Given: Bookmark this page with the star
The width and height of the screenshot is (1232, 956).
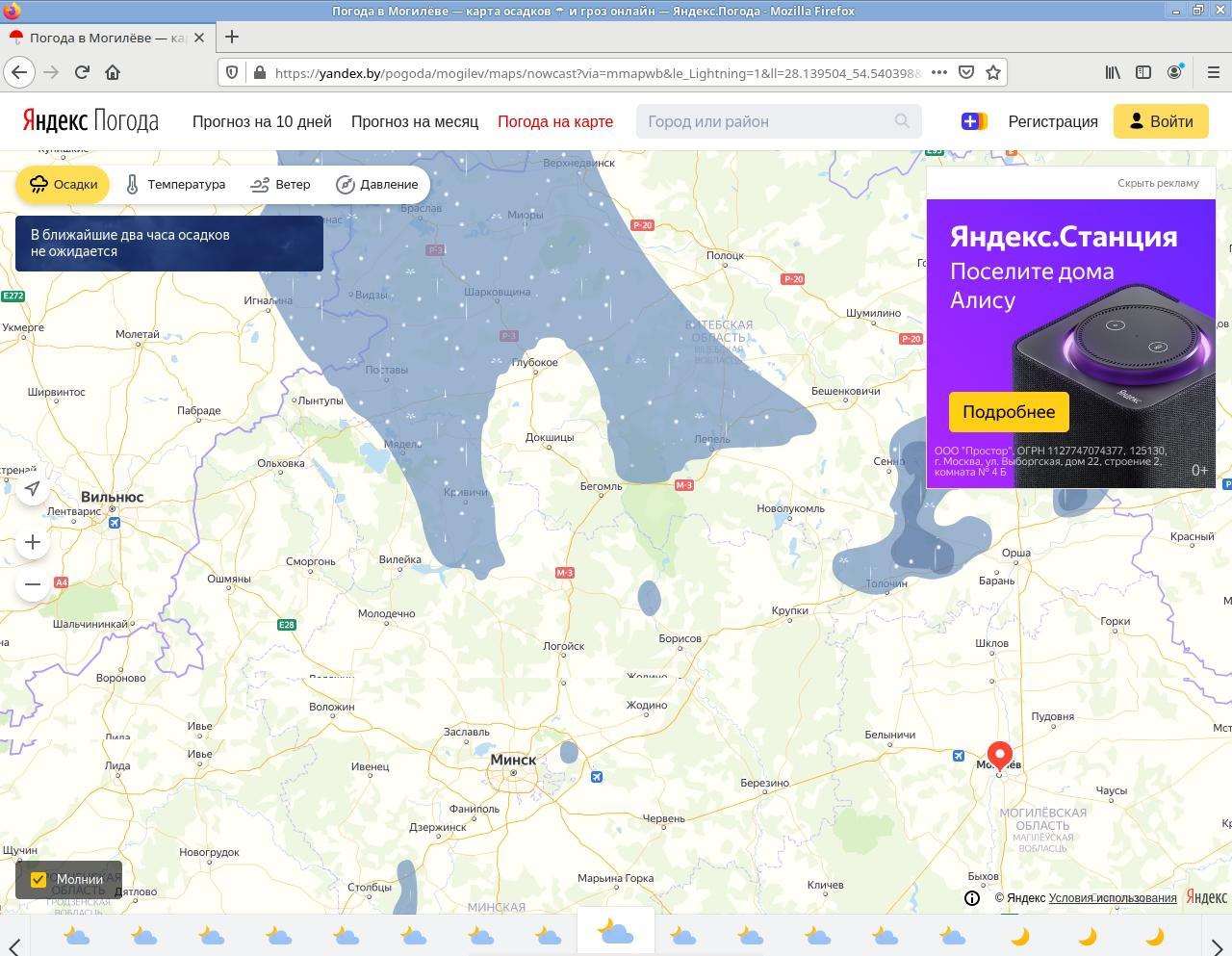Looking at the screenshot, I should (x=993, y=72).
